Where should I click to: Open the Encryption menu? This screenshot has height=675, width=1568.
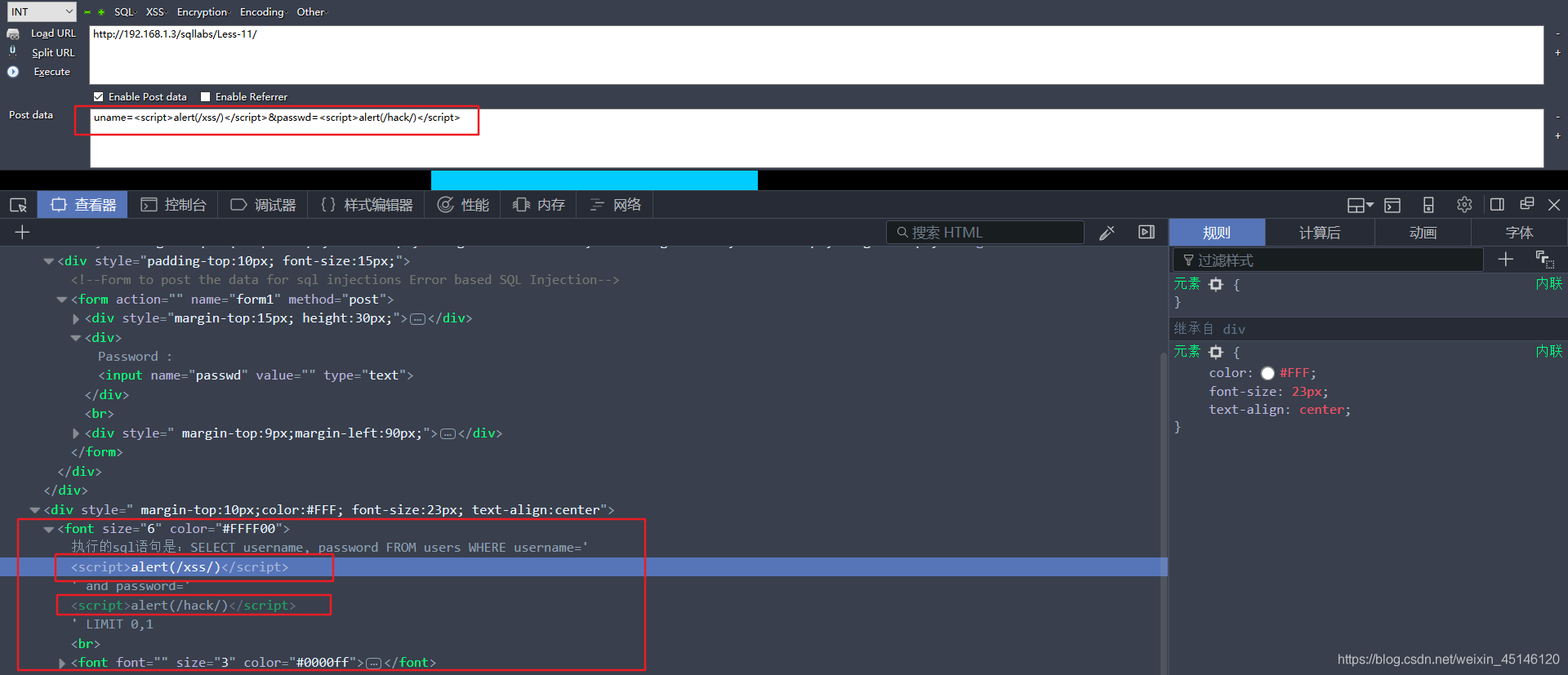(203, 12)
